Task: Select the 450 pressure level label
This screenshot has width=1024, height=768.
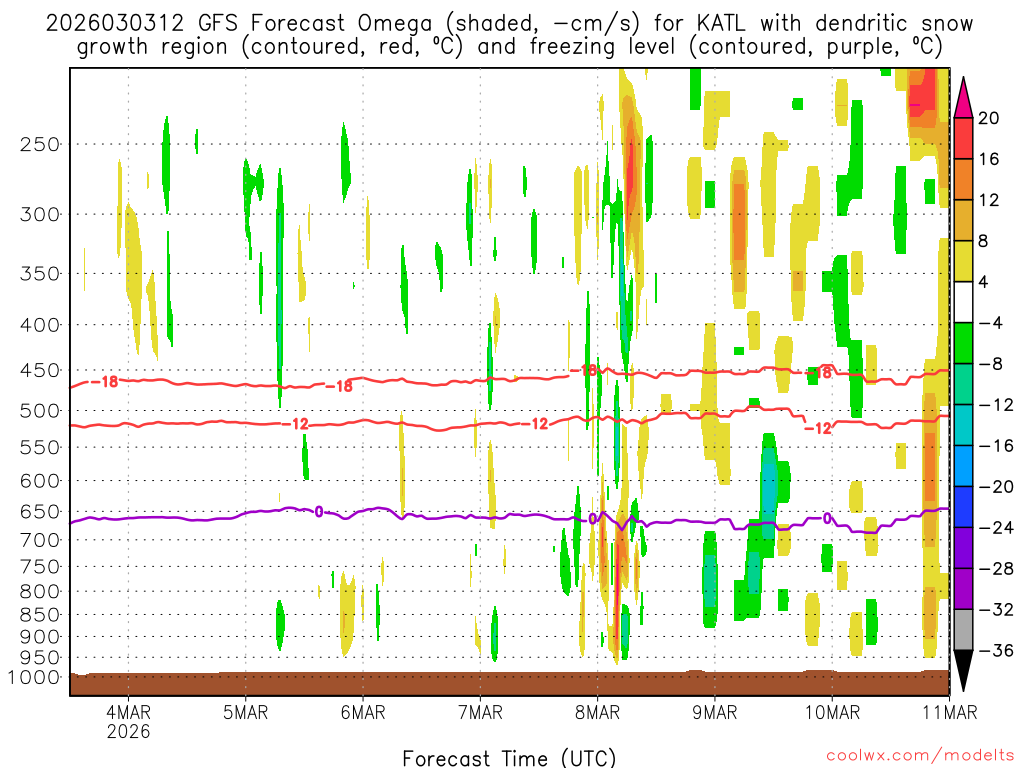Action: pyautogui.click(x=40, y=370)
